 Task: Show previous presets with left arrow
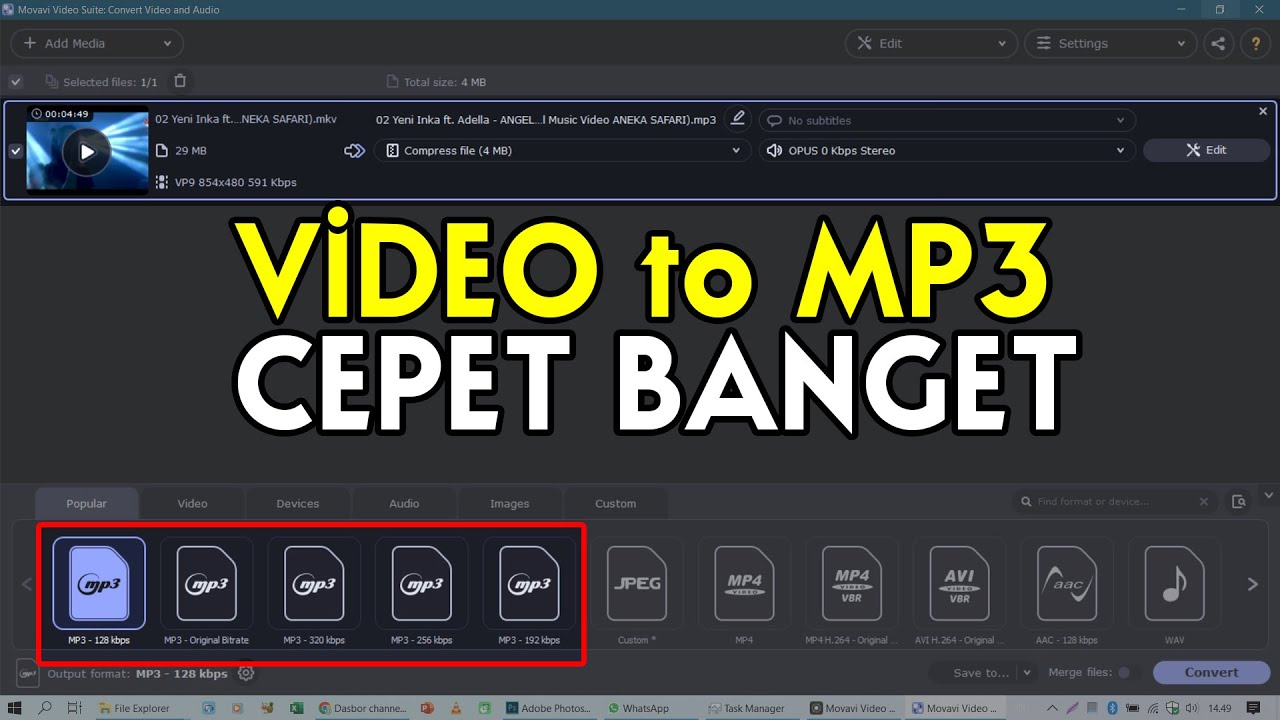tap(27, 585)
